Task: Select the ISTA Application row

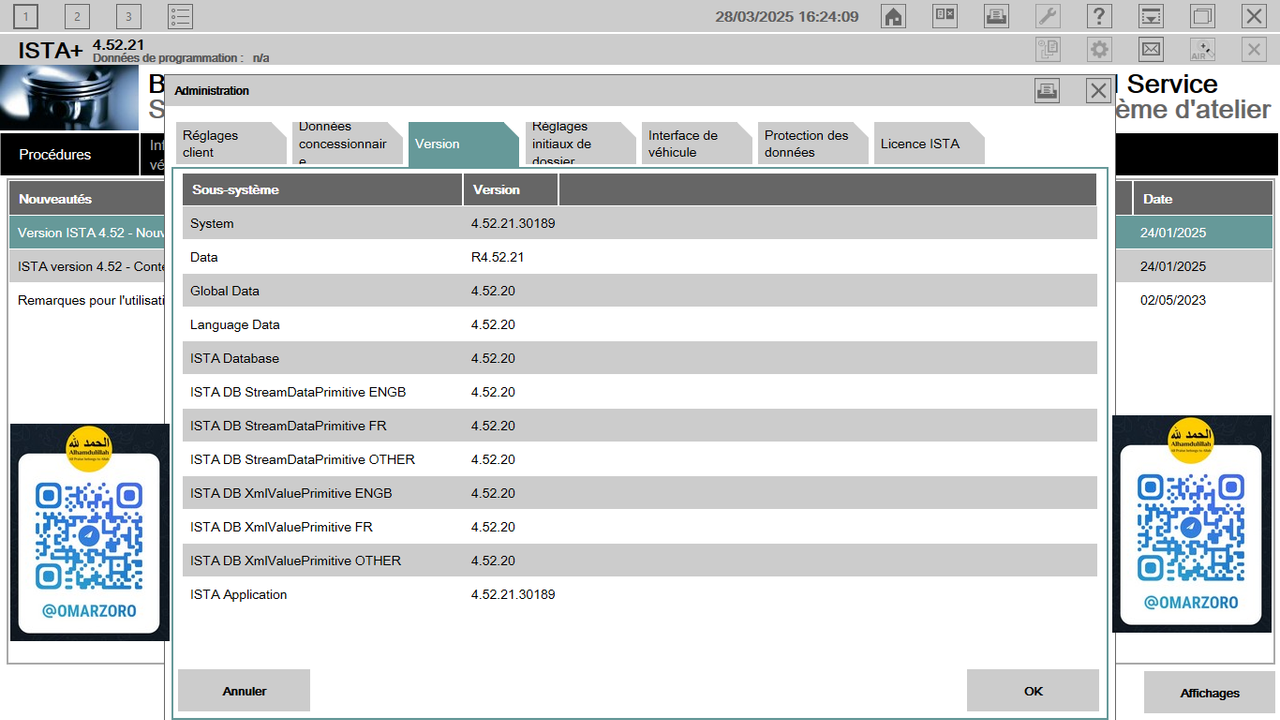Action: pos(640,594)
